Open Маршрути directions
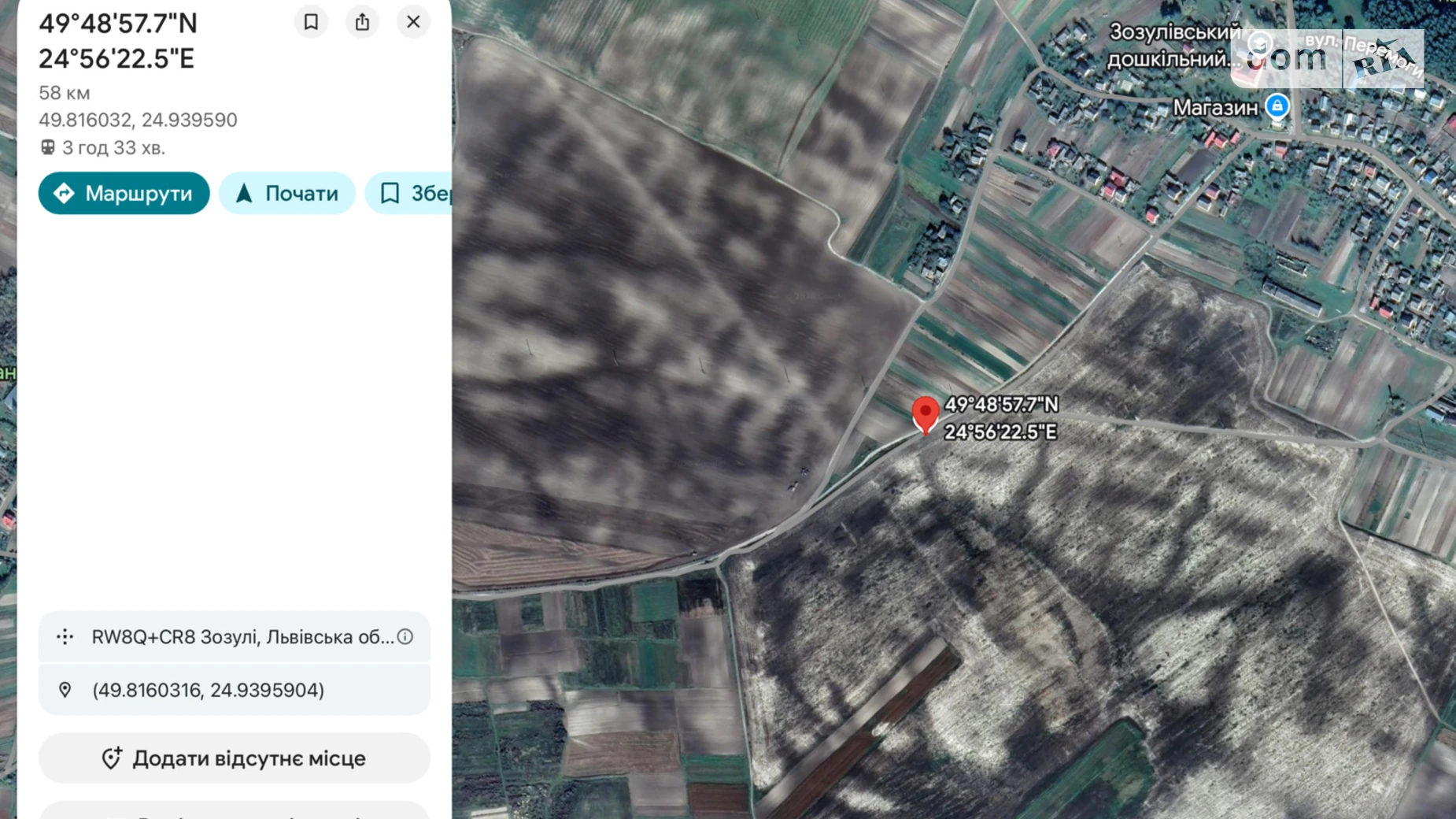1456x819 pixels. (x=124, y=193)
